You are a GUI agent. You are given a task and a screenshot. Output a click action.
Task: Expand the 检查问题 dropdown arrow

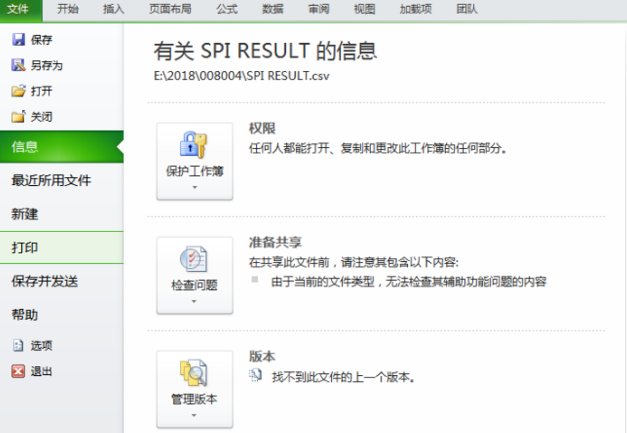(194, 301)
